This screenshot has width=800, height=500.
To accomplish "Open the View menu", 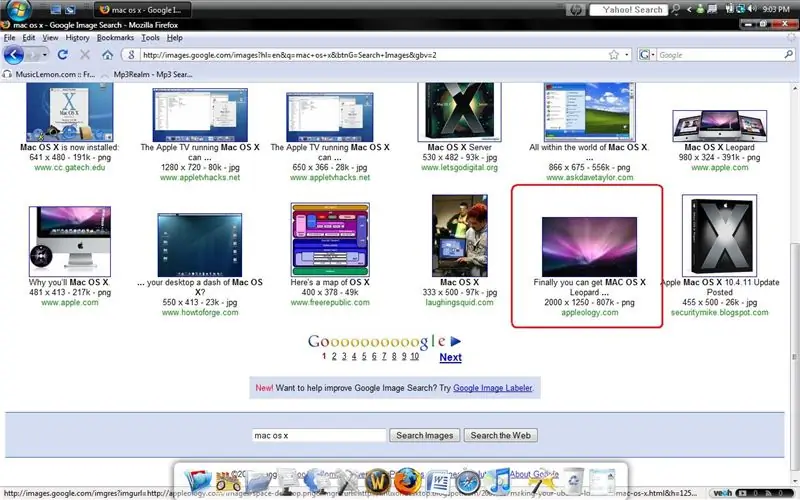I will (x=50, y=38).
